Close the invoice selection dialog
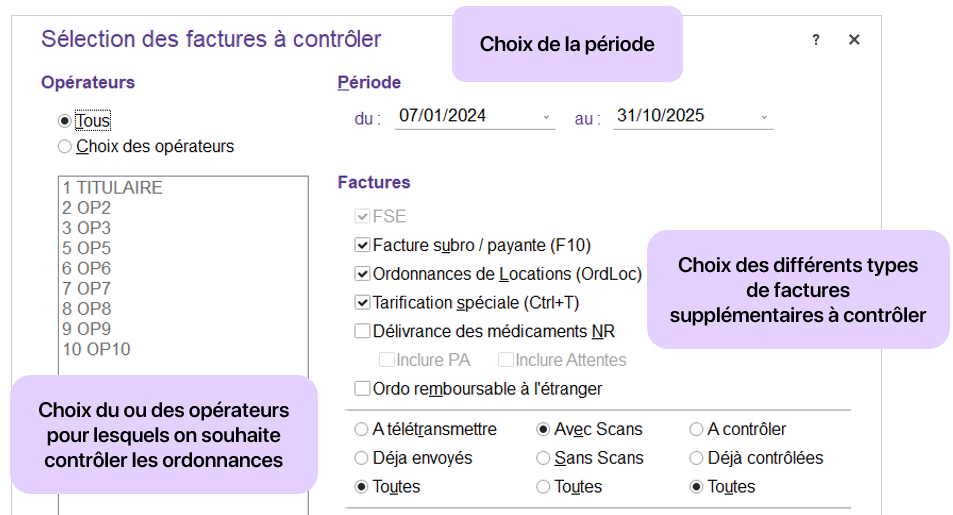 click(x=854, y=40)
